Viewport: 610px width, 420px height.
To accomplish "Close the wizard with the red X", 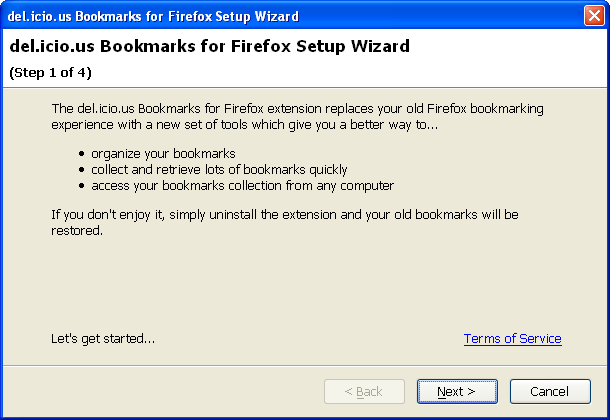I will point(594,16).
